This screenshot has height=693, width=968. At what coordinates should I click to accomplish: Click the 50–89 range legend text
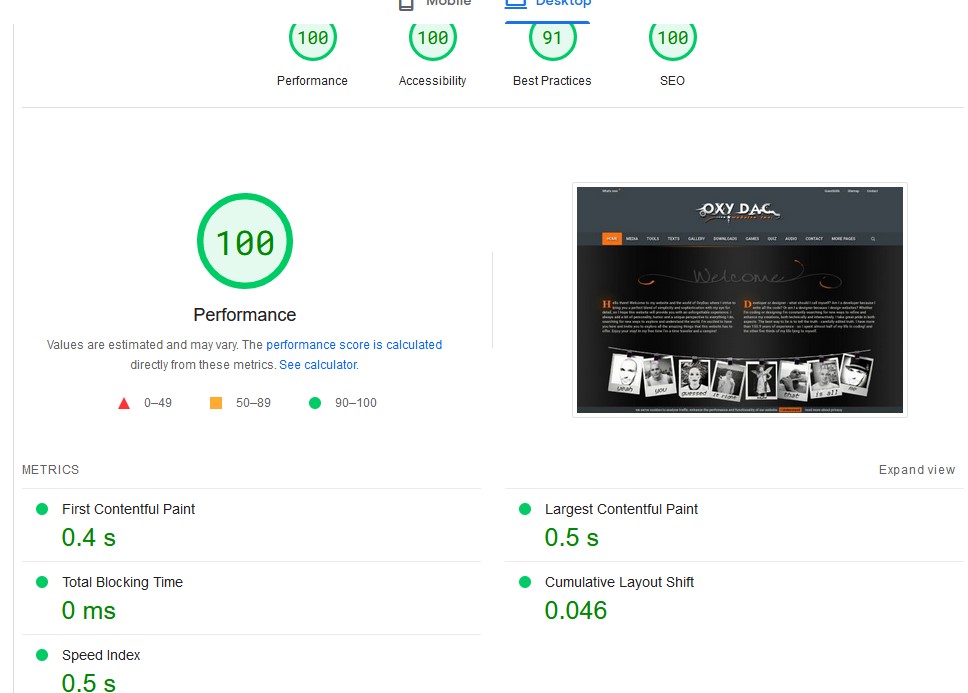pos(253,403)
